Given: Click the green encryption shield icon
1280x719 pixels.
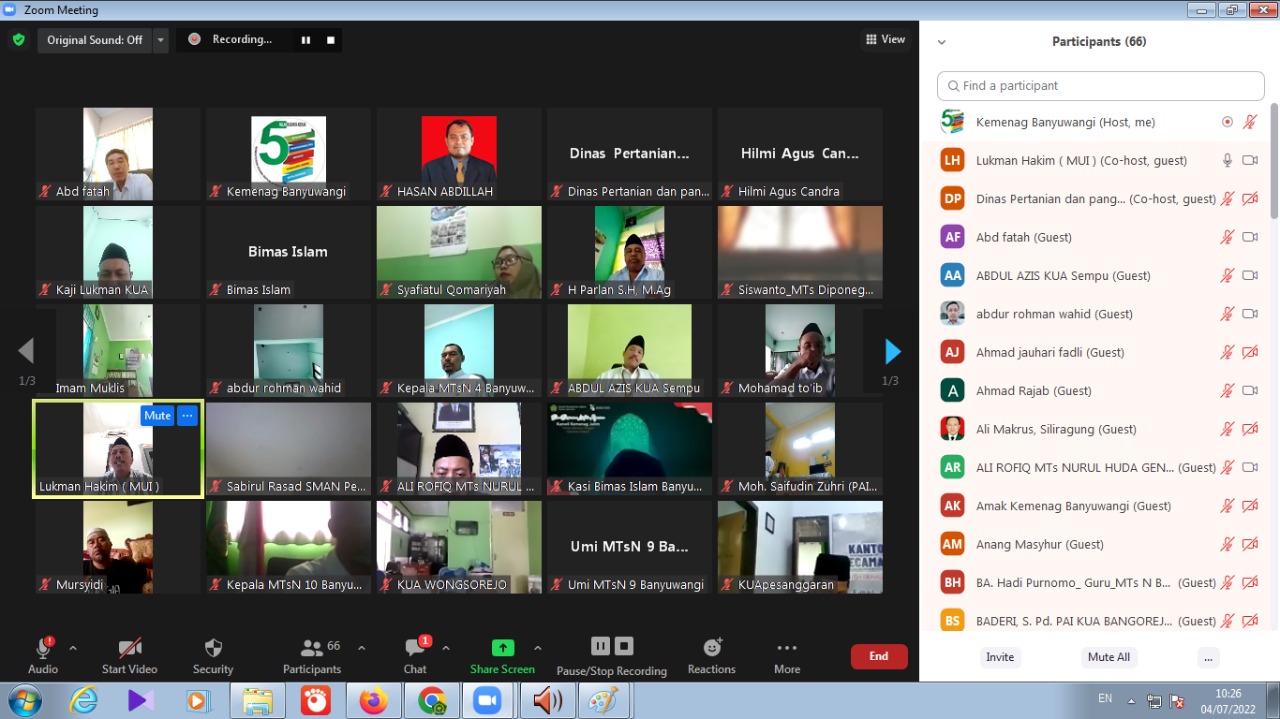Looking at the screenshot, I should pyautogui.click(x=18, y=40).
